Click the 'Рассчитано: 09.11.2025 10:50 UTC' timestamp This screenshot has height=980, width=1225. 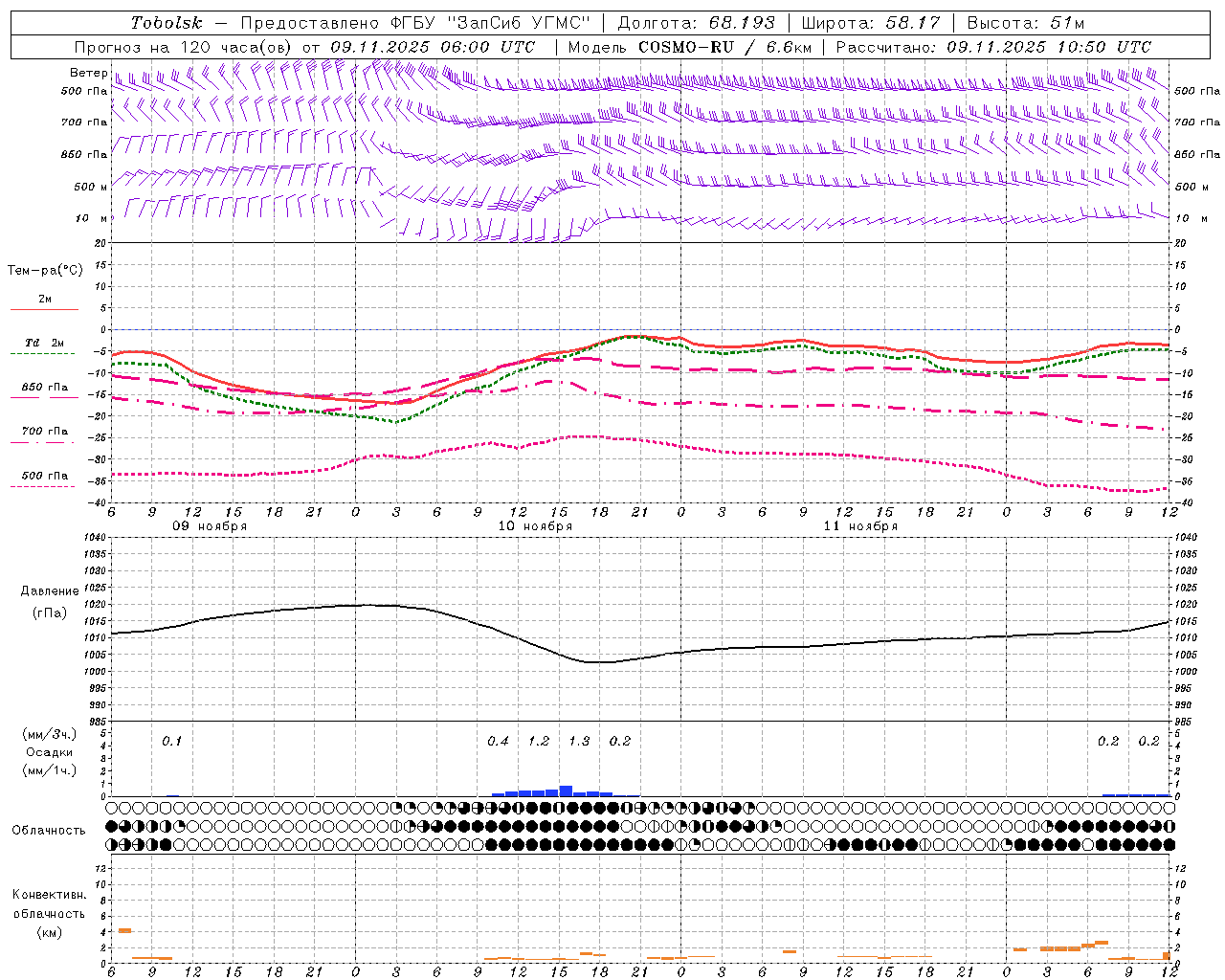pyautogui.click(x=993, y=47)
